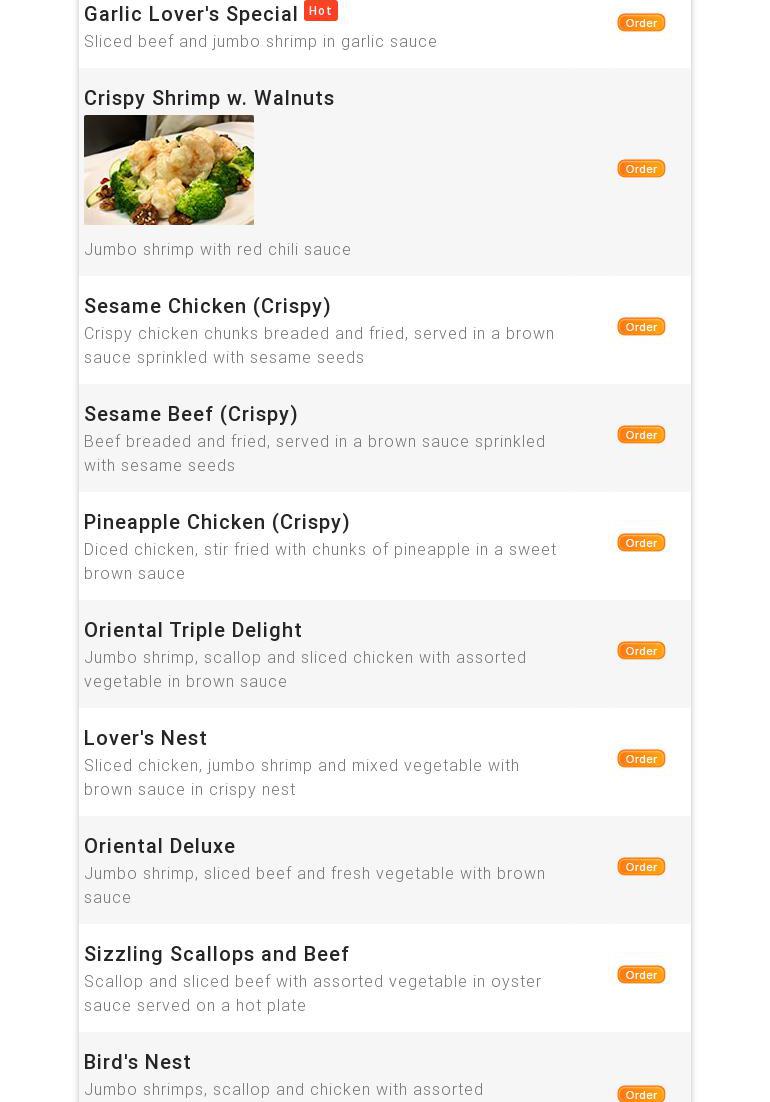The width and height of the screenshot is (770, 1102).
Task: Open the Crispy Shrimp with Walnuts photo
Action: (169, 170)
